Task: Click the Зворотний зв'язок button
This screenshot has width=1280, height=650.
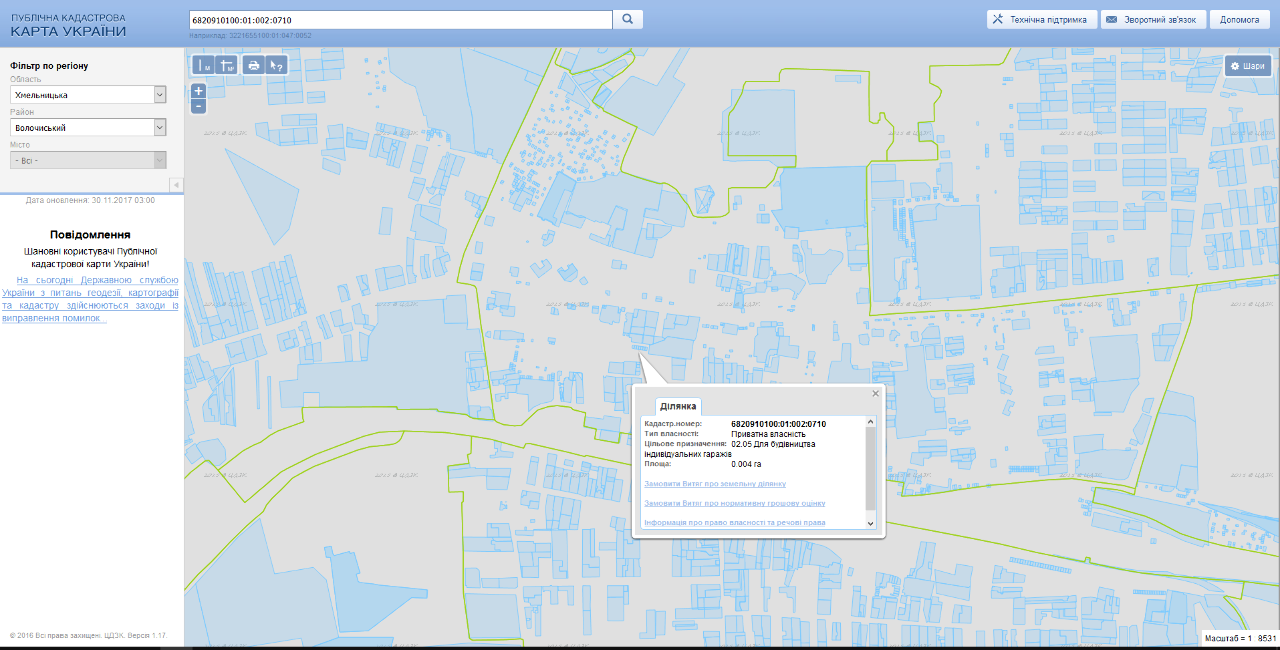Action: (1154, 19)
